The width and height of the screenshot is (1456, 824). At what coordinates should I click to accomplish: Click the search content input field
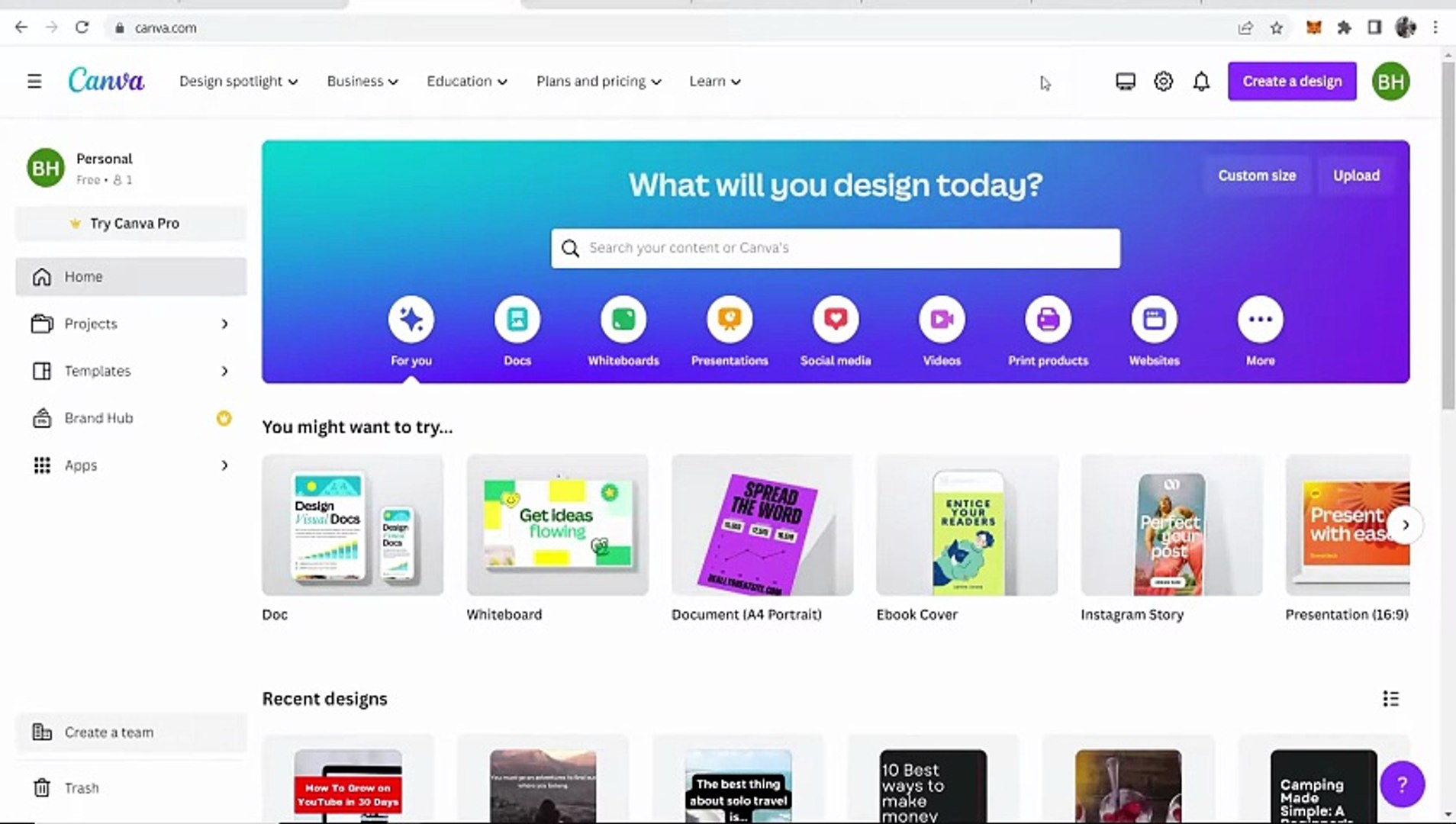point(834,248)
